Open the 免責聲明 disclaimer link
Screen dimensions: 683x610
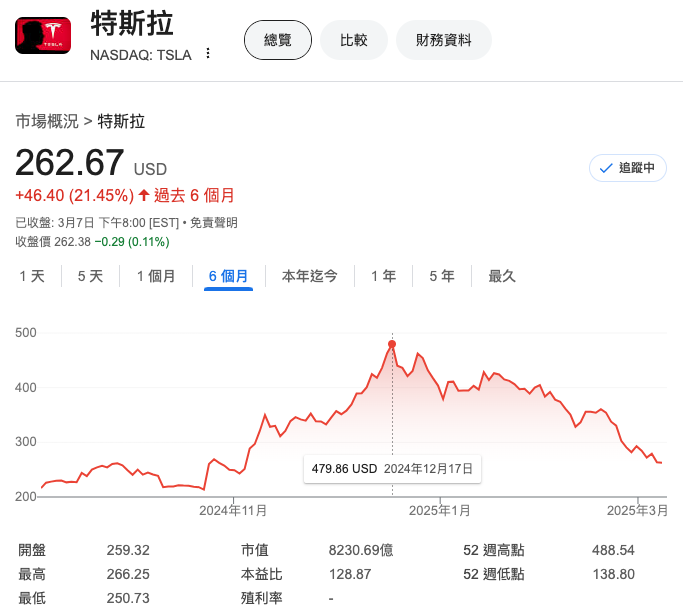pos(214,223)
